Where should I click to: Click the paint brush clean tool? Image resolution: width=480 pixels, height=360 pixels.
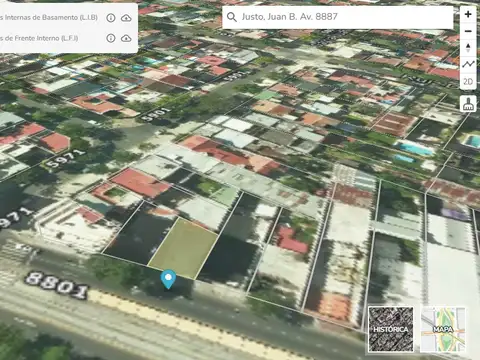[x=468, y=104]
